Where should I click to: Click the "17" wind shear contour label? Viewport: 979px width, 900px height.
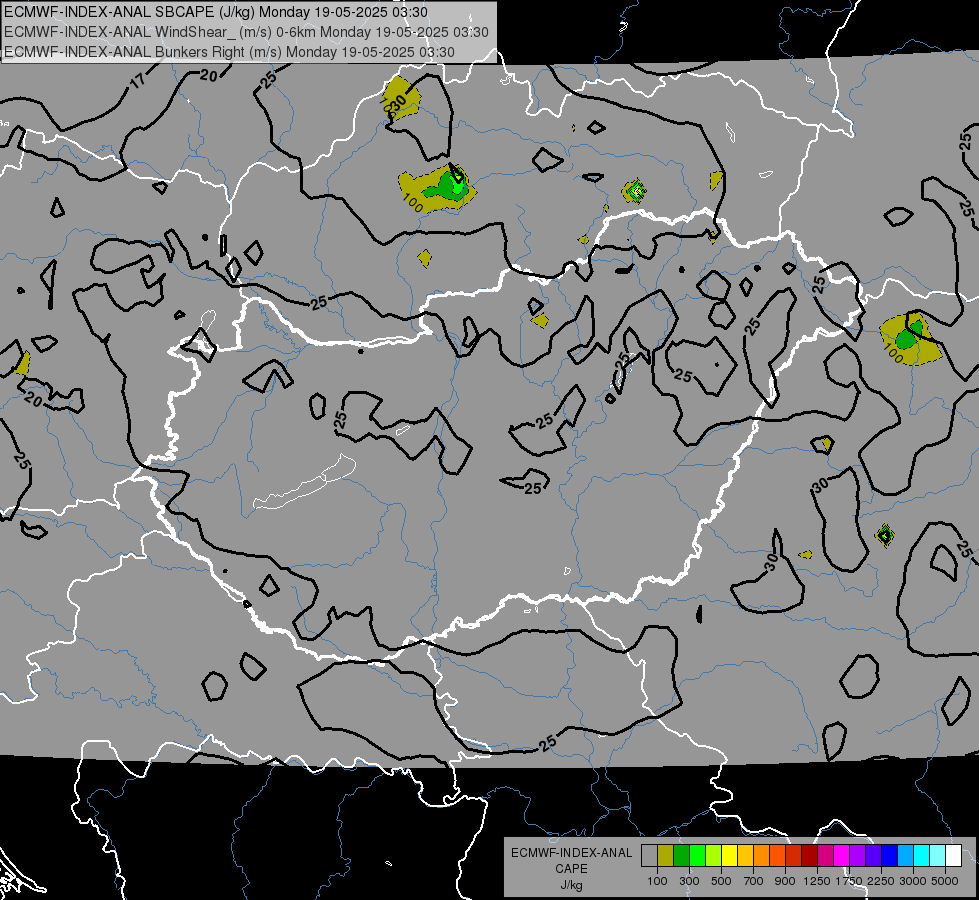[x=137, y=80]
